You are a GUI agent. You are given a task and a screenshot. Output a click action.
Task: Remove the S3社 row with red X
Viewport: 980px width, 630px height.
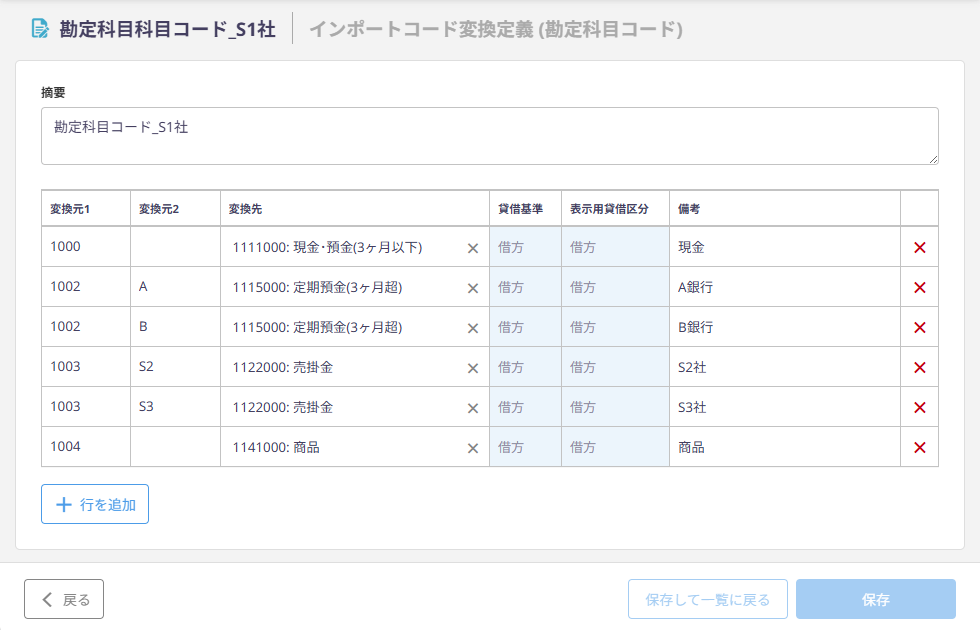(919, 408)
